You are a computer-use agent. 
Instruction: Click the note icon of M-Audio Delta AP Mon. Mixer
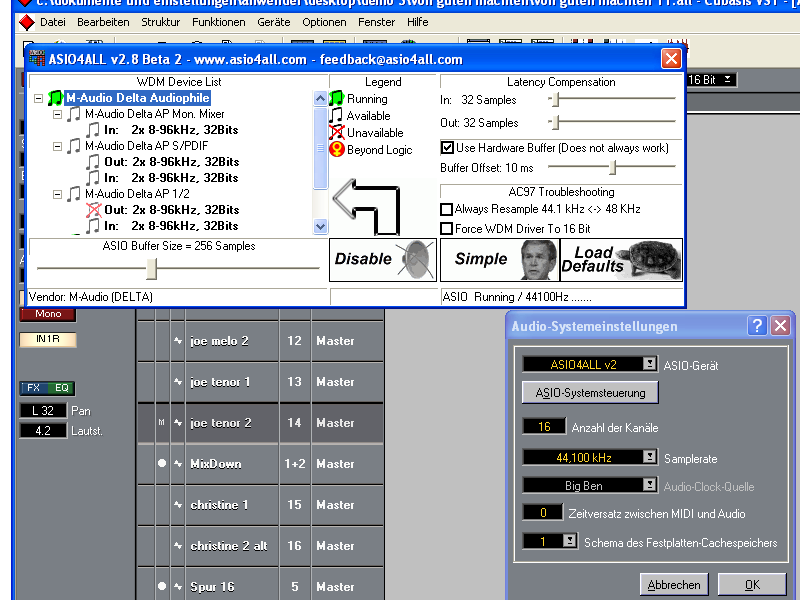[x=74, y=114]
